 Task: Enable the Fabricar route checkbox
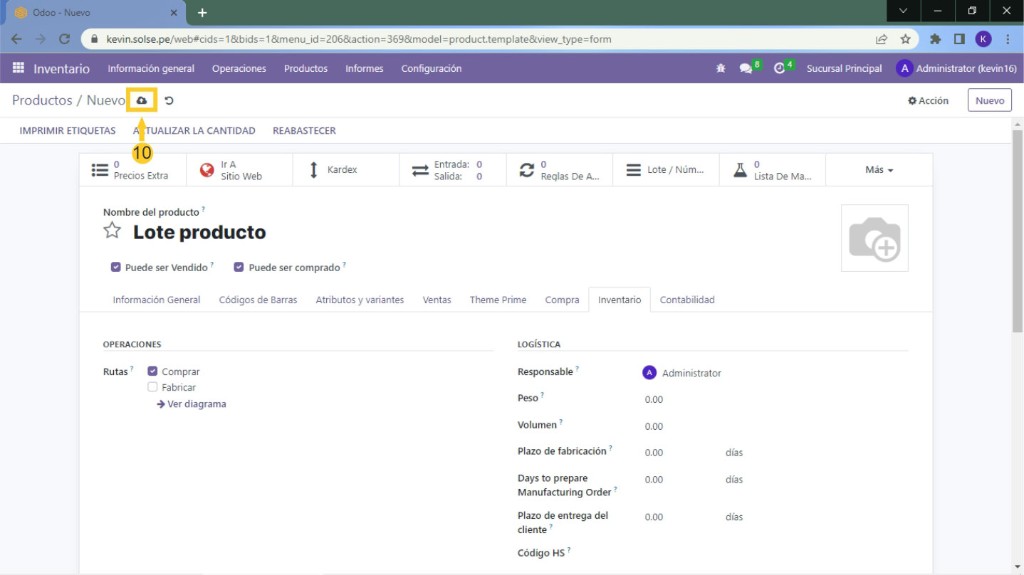(x=152, y=387)
